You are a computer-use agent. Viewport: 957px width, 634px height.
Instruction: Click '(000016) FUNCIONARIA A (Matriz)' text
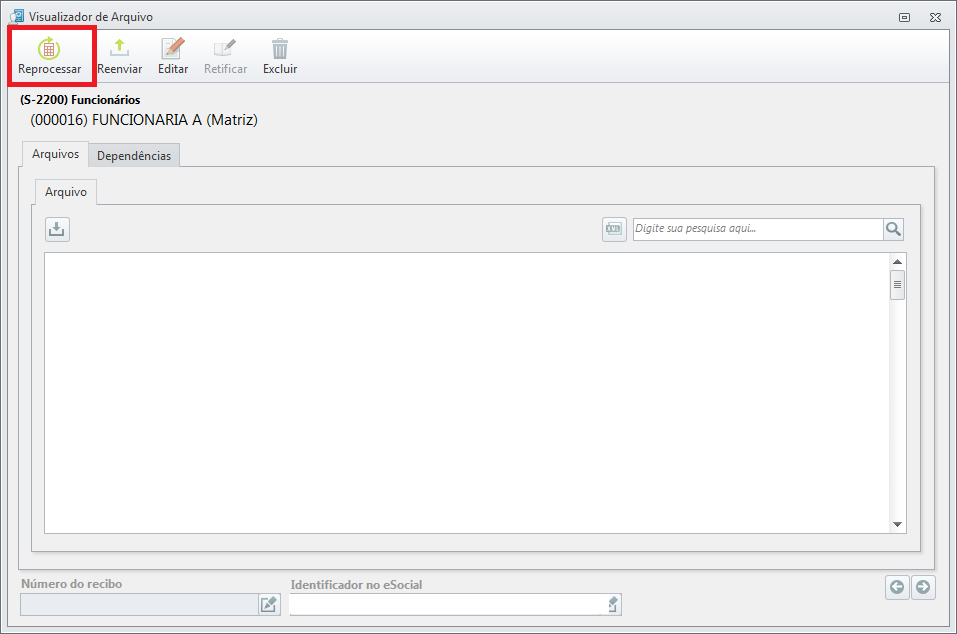[144, 120]
